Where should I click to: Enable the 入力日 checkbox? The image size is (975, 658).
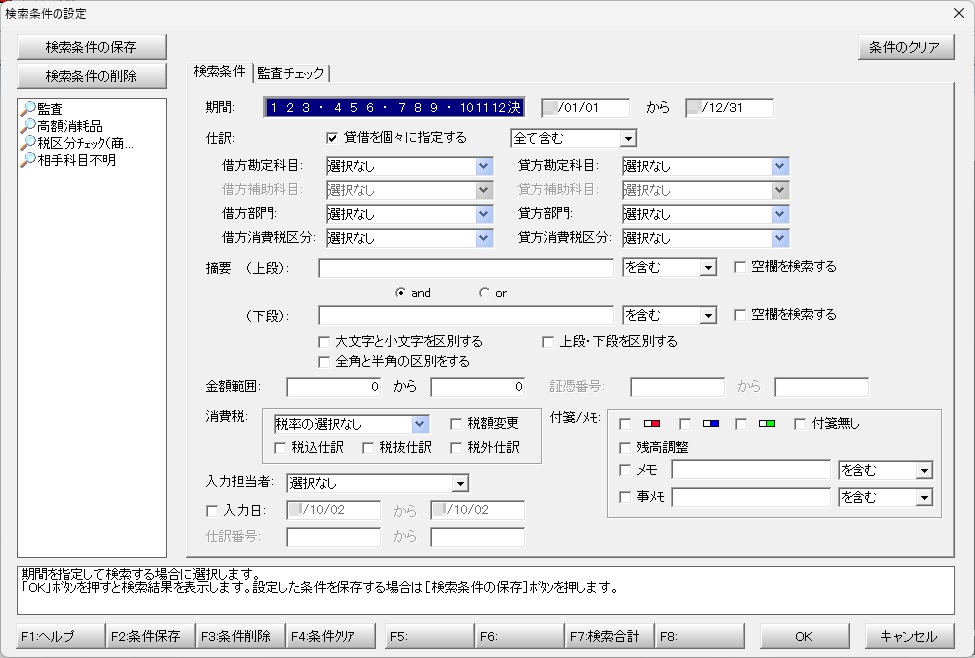[212, 511]
